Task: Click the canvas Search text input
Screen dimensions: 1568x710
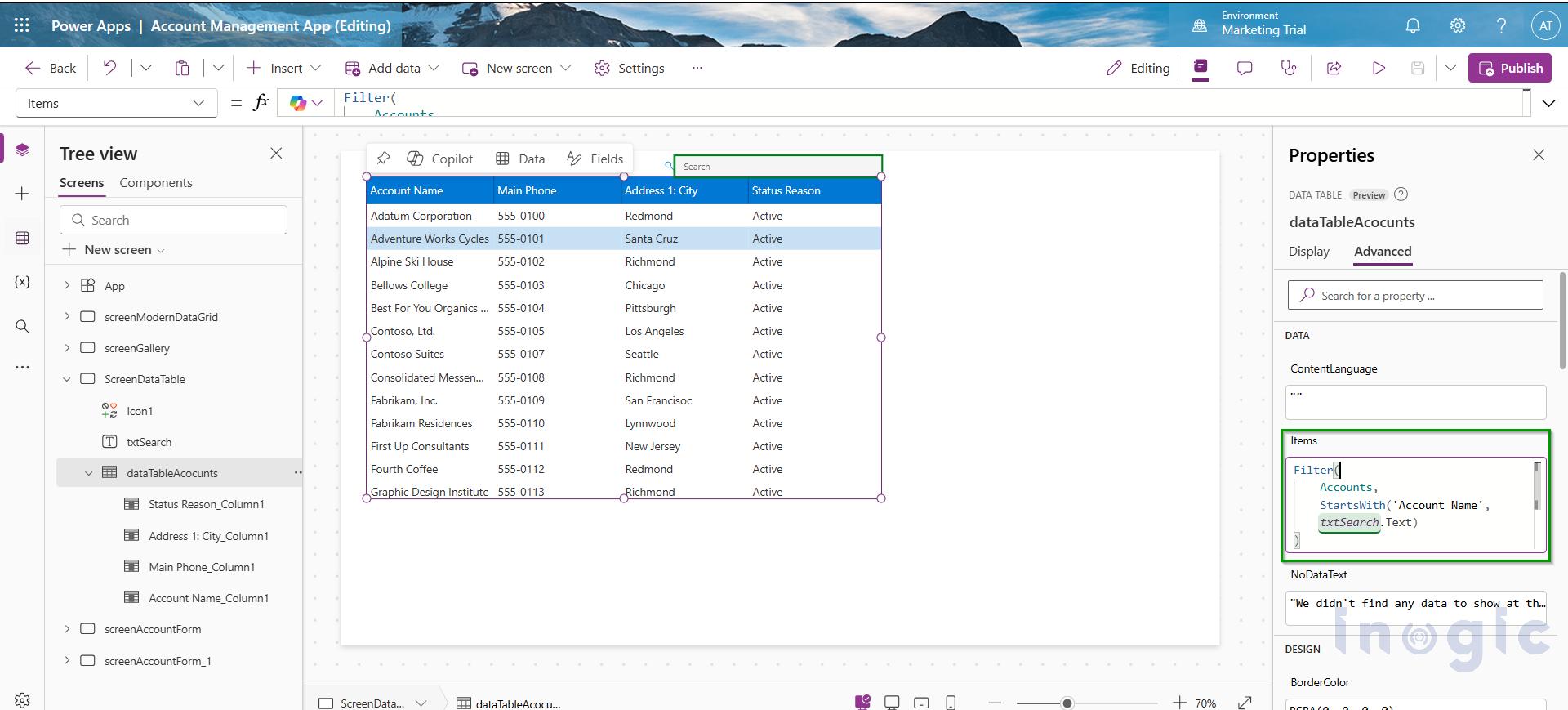Action: click(x=778, y=166)
